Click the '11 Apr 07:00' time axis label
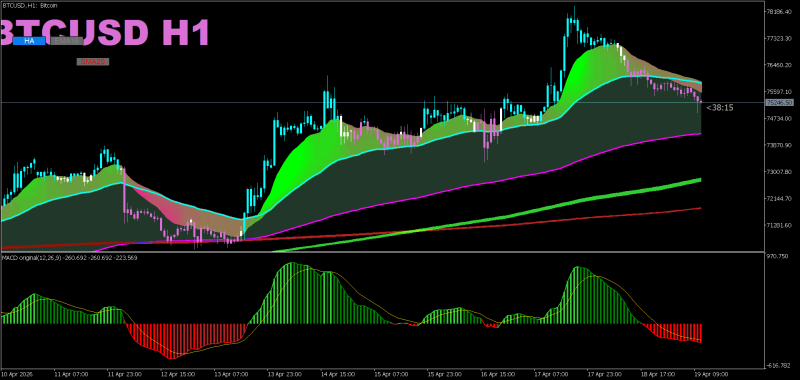This screenshot has width=800, height=380. [x=70, y=374]
